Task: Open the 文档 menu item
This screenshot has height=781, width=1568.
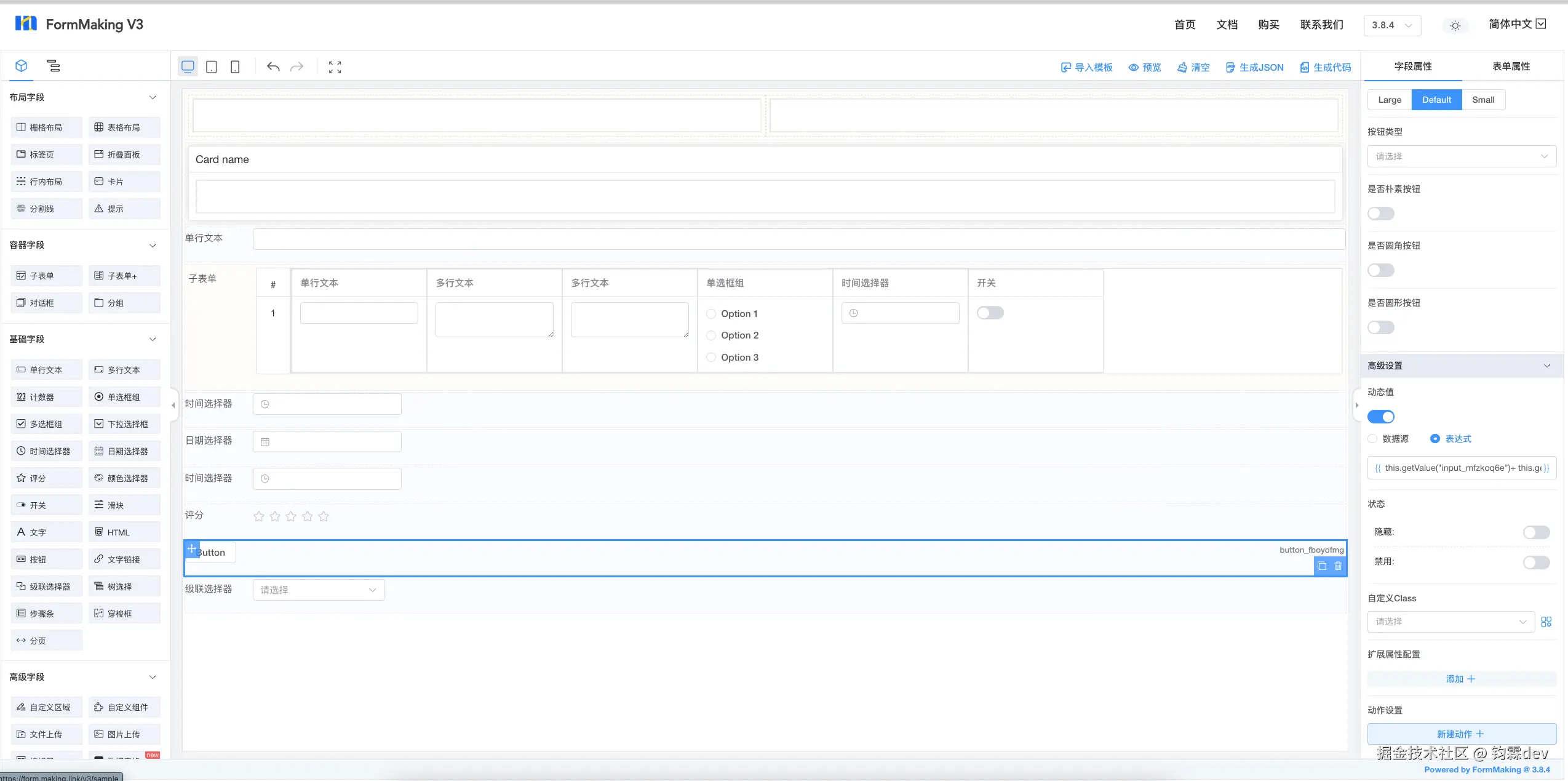Action: [1227, 25]
